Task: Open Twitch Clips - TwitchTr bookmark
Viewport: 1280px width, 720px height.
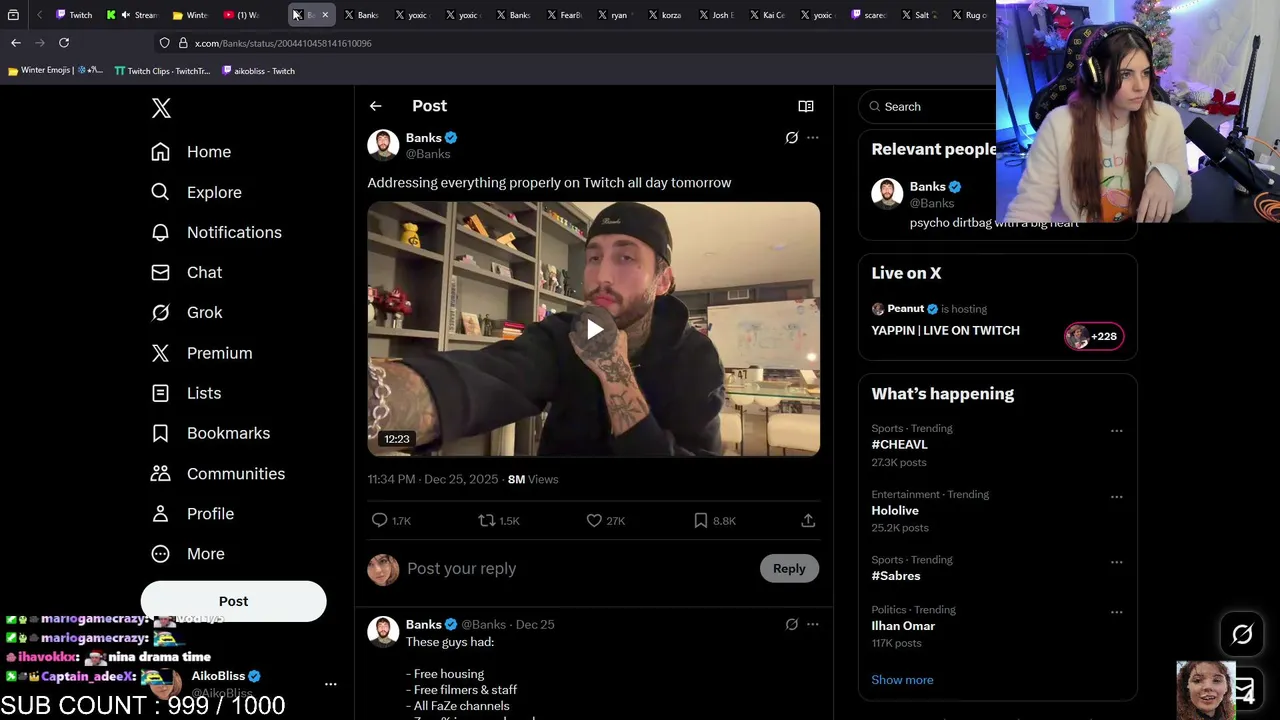Action: pos(162,71)
